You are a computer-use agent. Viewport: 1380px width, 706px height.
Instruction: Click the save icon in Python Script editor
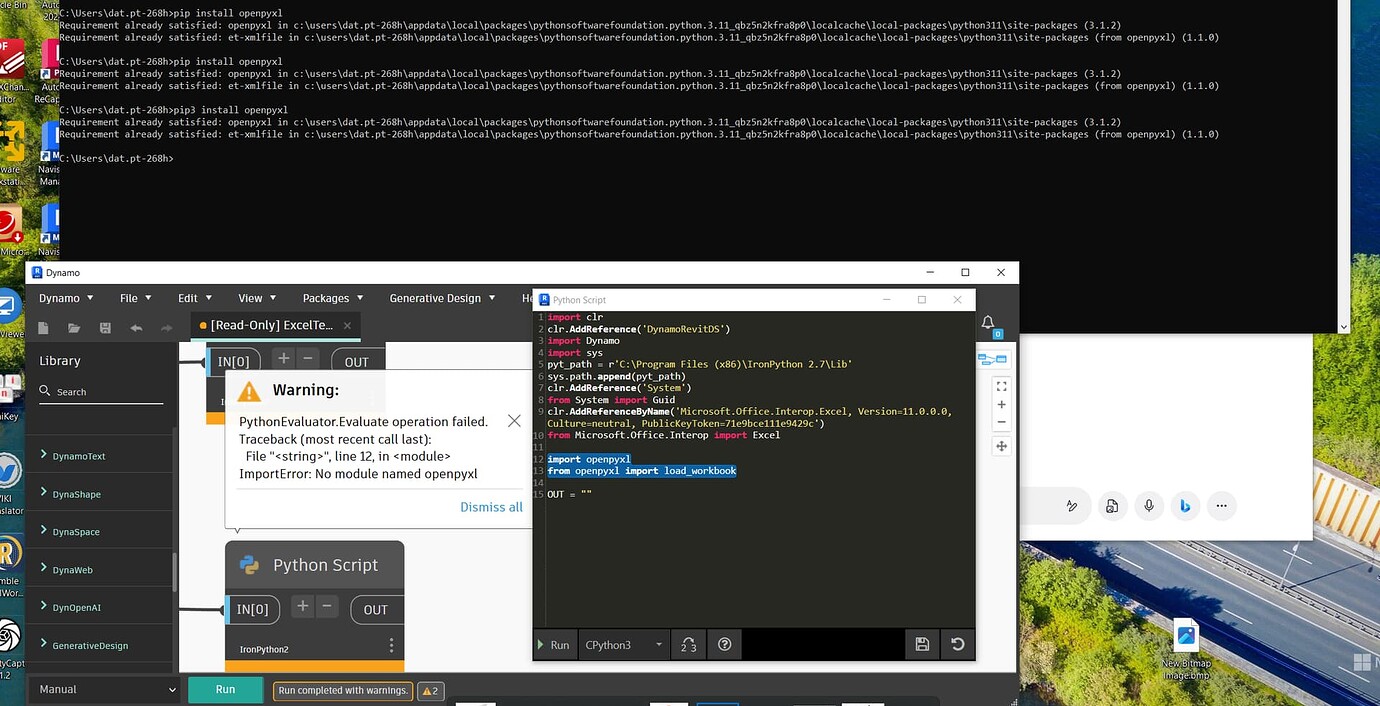(x=922, y=644)
